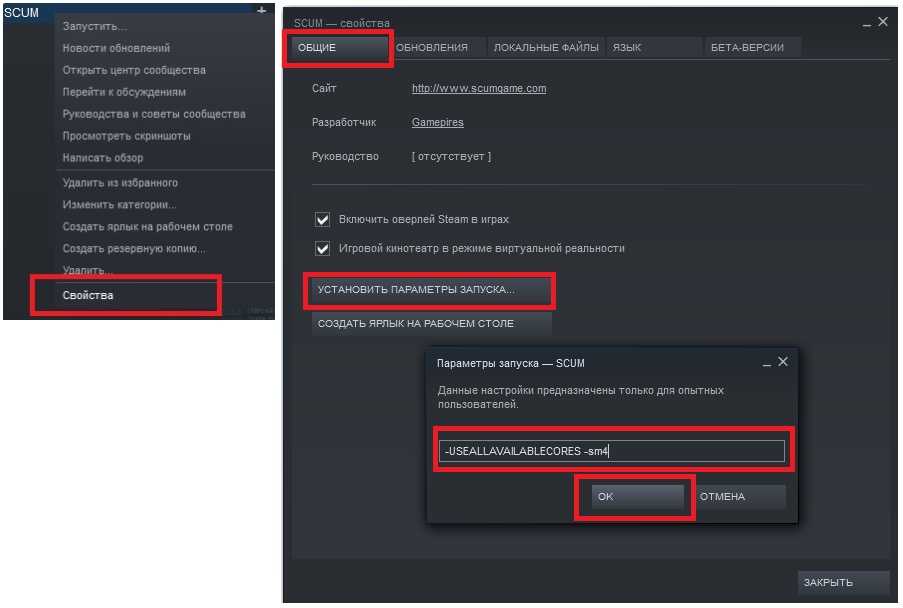Click УСТАНОВИТЬ ПАРАМЕТРЫ ЗАПУСКА button
Image resolution: width=903 pixels, height=608 pixels.
[430, 290]
